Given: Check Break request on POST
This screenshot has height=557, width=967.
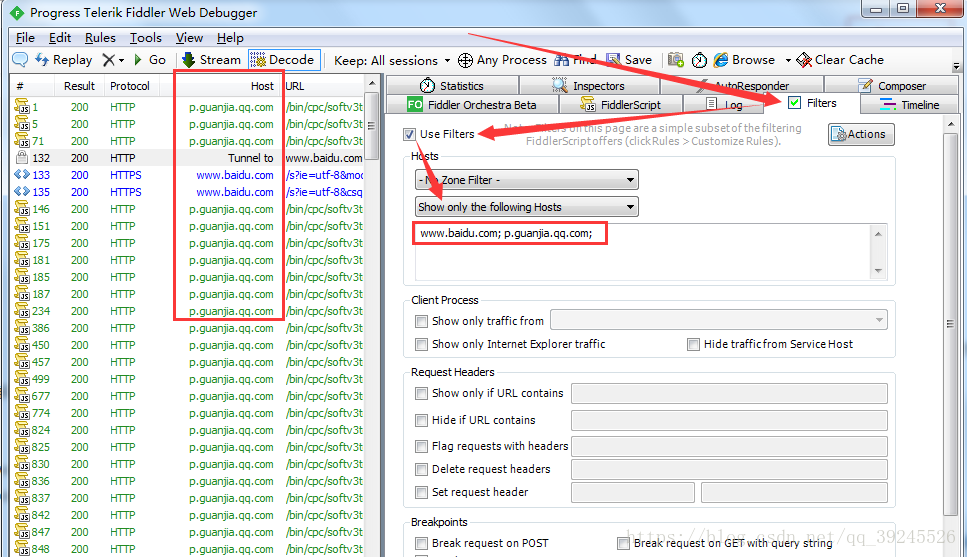Looking at the screenshot, I should [421, 543].
